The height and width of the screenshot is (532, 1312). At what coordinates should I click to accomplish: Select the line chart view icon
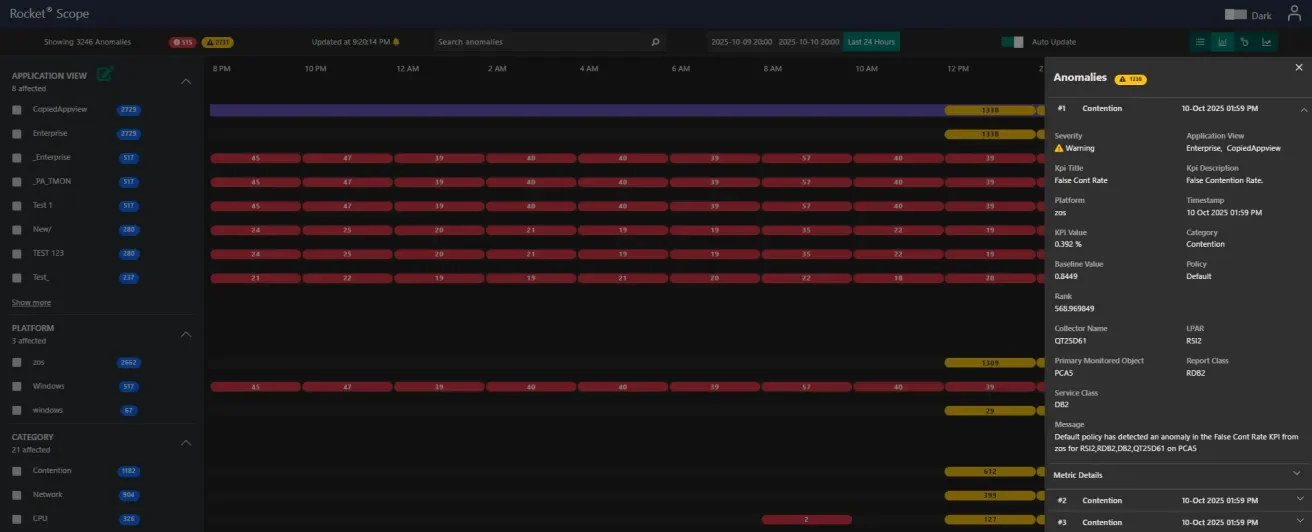pyautogui.click(x=1267, y=42)
